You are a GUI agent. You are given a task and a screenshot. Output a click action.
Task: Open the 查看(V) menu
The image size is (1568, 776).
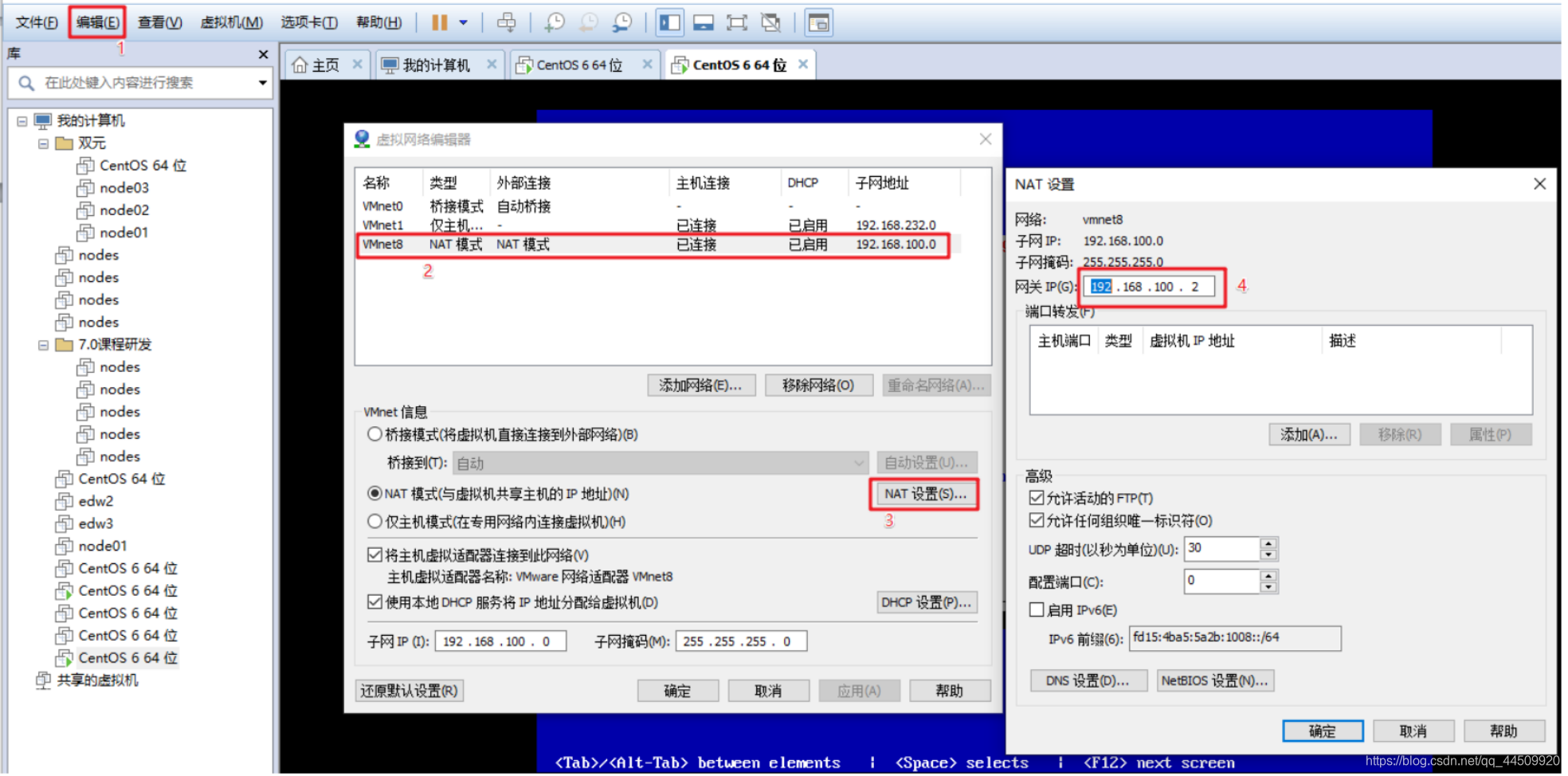pyautogui.click(x=159, y=22)
